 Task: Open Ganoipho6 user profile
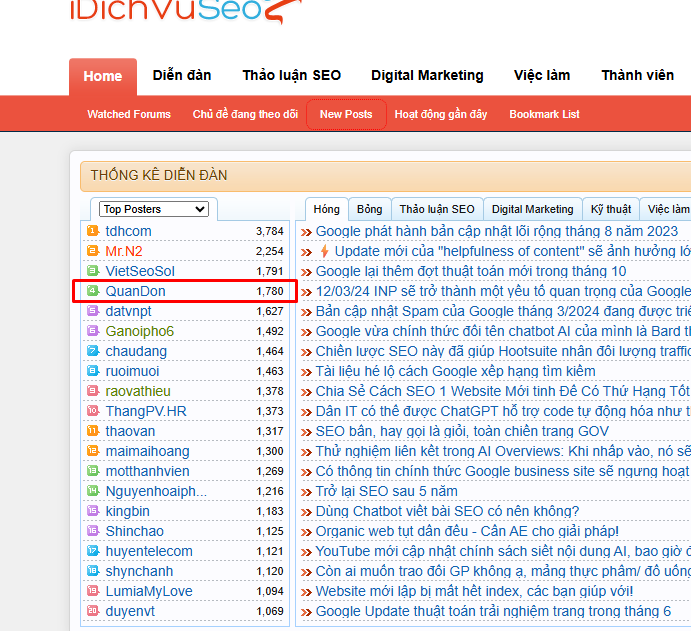point(140,331)
